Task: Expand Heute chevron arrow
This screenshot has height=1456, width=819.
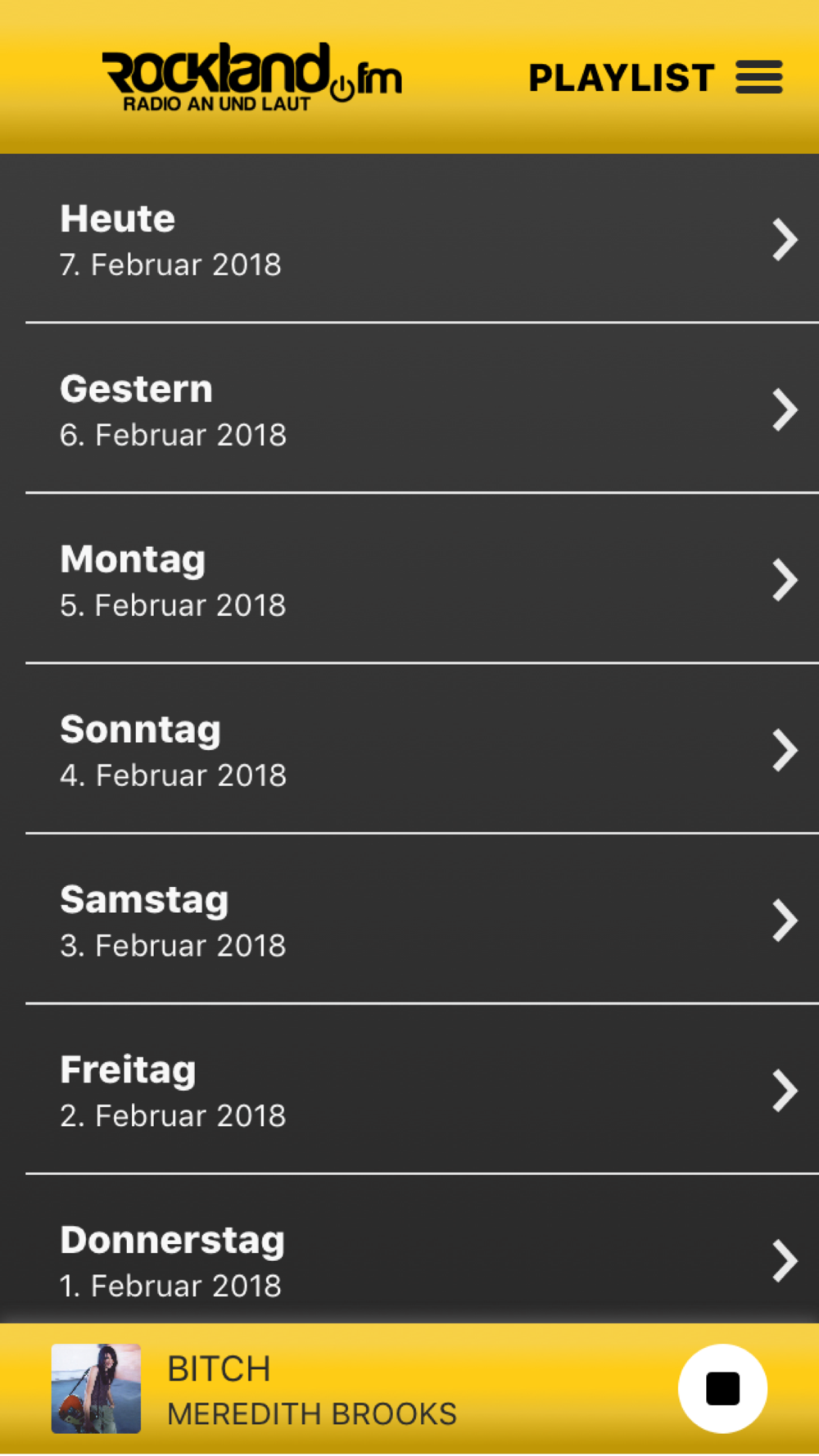Action: (784, 240)
